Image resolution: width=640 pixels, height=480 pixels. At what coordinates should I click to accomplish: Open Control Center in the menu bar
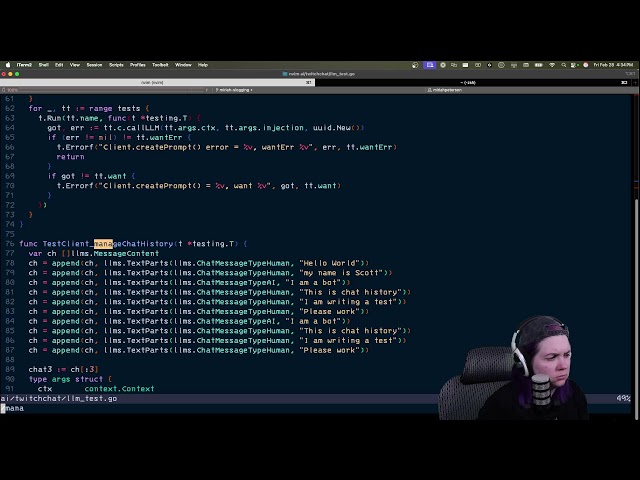click(x=574, y=65)
